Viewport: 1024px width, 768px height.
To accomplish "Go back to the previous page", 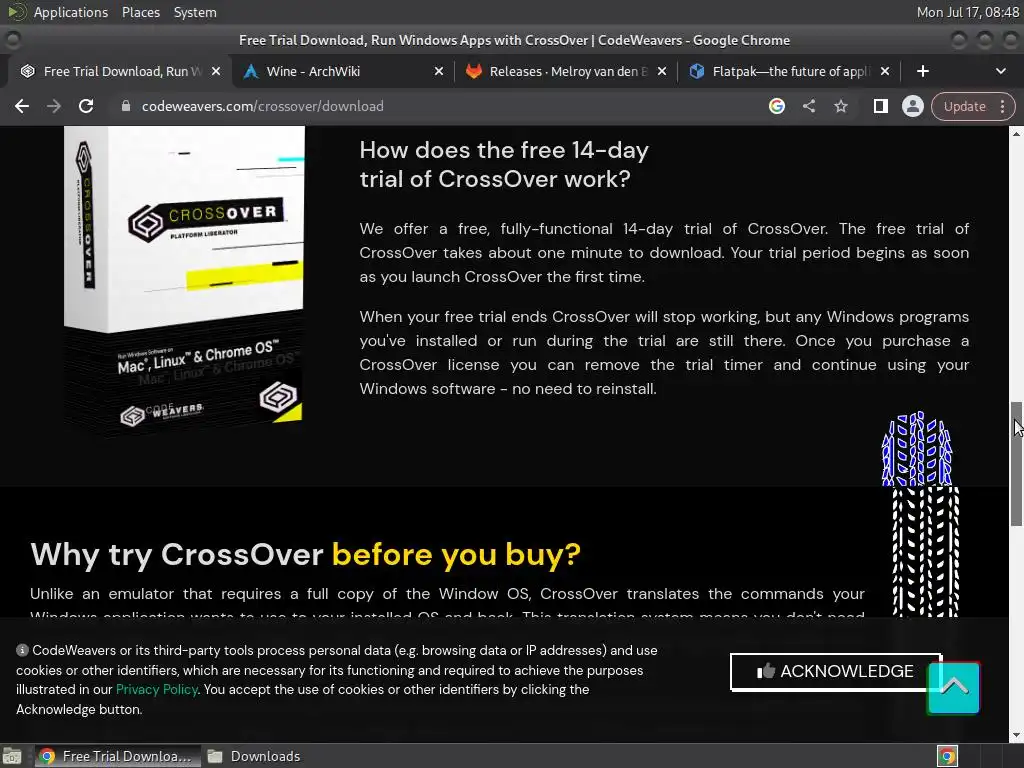I will point(22,106).
